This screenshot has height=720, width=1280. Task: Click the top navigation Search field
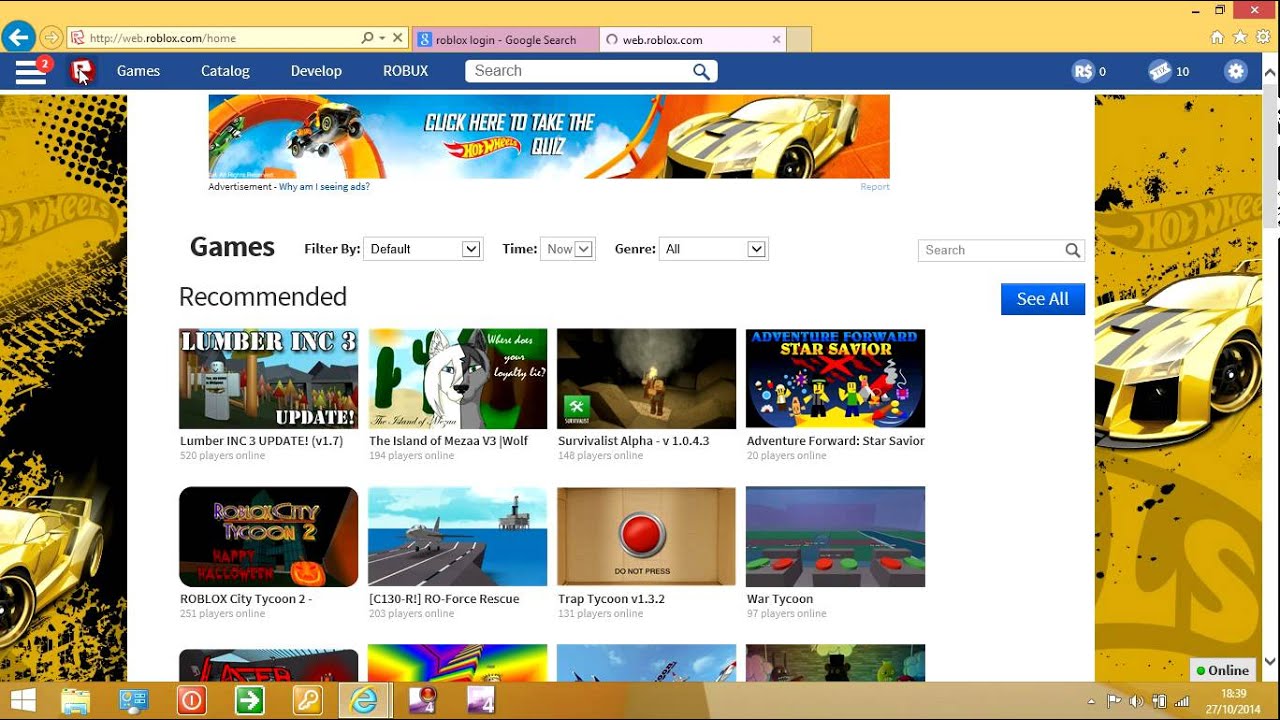[x=578, y=71]
